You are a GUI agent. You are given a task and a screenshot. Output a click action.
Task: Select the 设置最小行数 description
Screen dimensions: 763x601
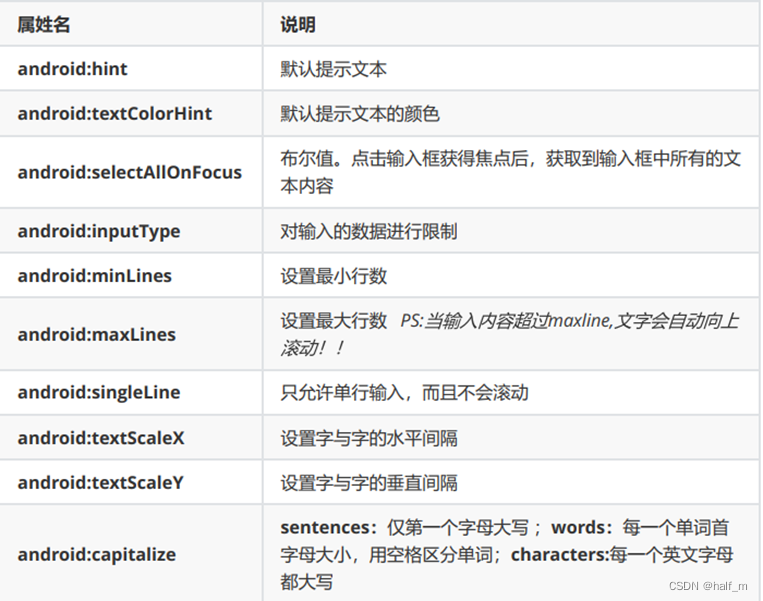(333, 276)
